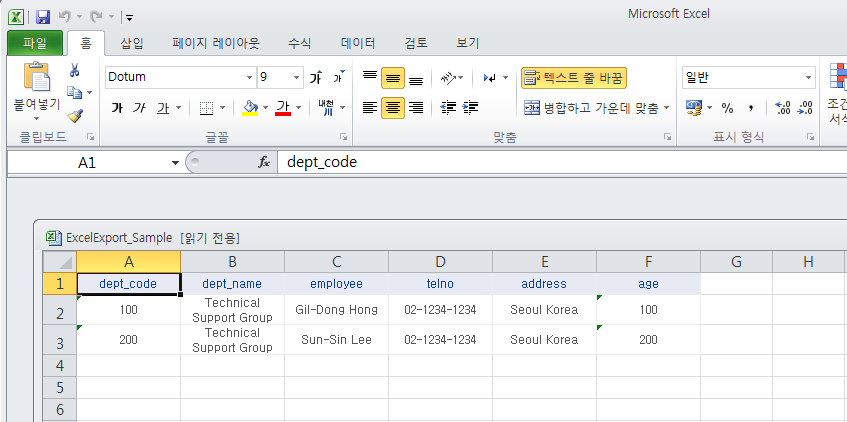Open the Dotum font name dropdown
Image resolution: width=847 pixels, height=422 pixels.
(x=249, y=78)
